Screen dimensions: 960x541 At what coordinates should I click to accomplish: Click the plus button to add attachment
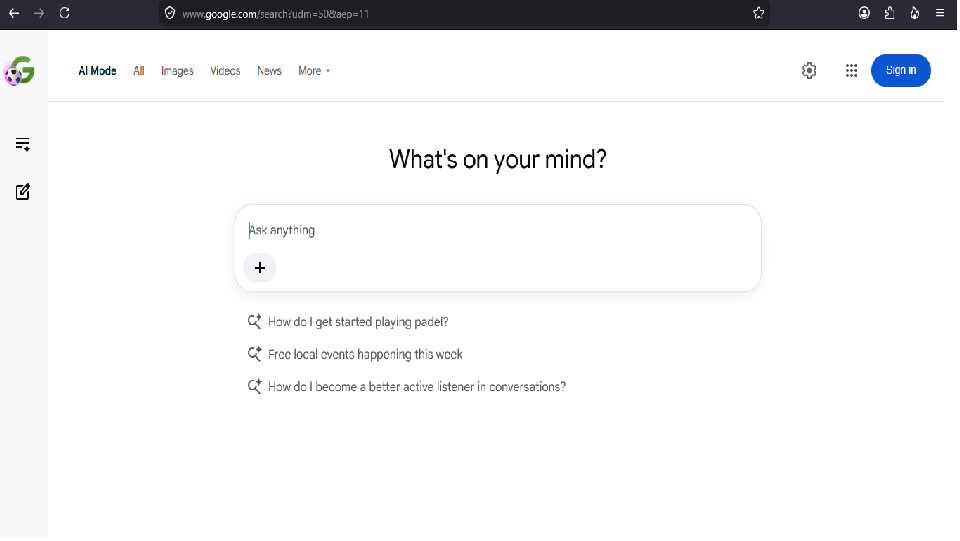click(260, 268)
